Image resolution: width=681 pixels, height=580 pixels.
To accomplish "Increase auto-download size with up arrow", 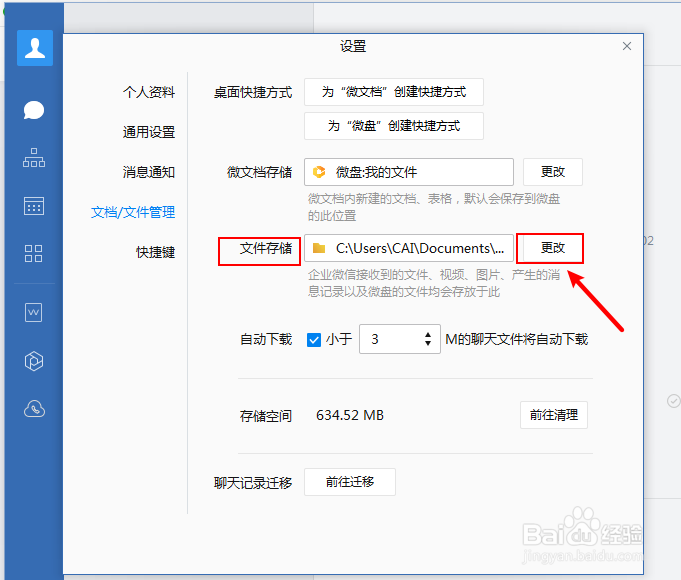I will pos(428,335).
